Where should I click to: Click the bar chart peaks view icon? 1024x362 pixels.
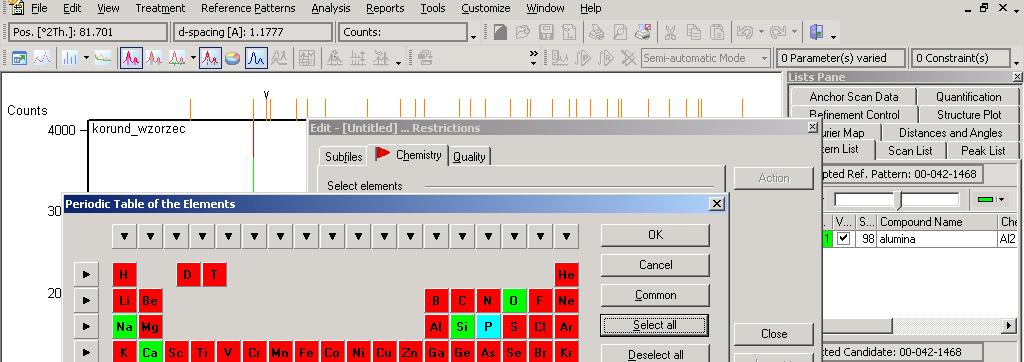tap(70, 58)
